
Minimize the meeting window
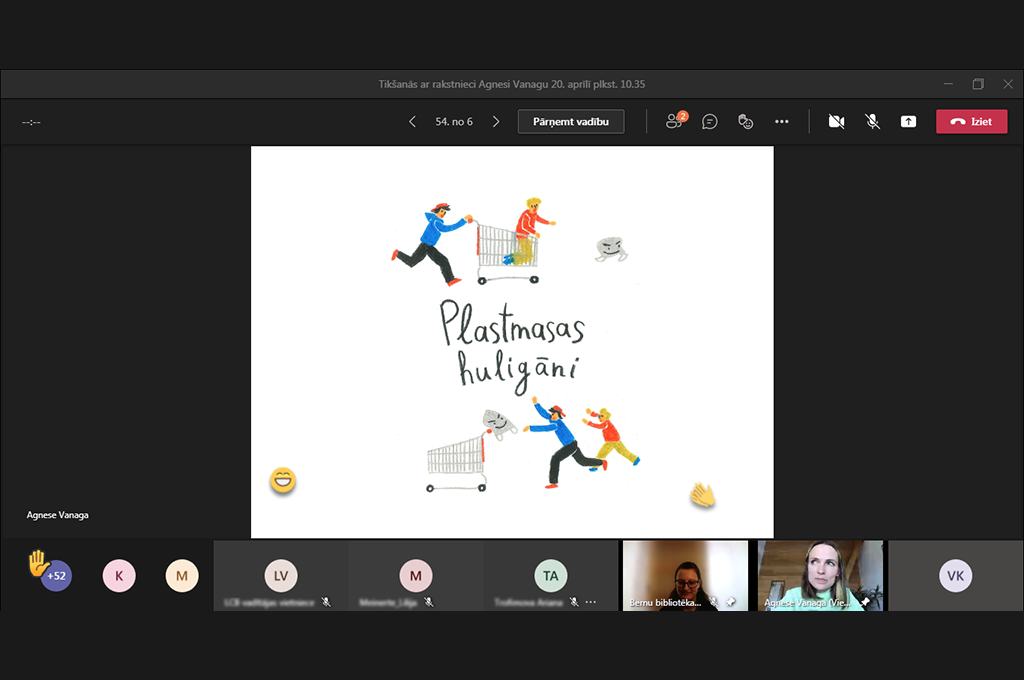(x=948, y=84)
